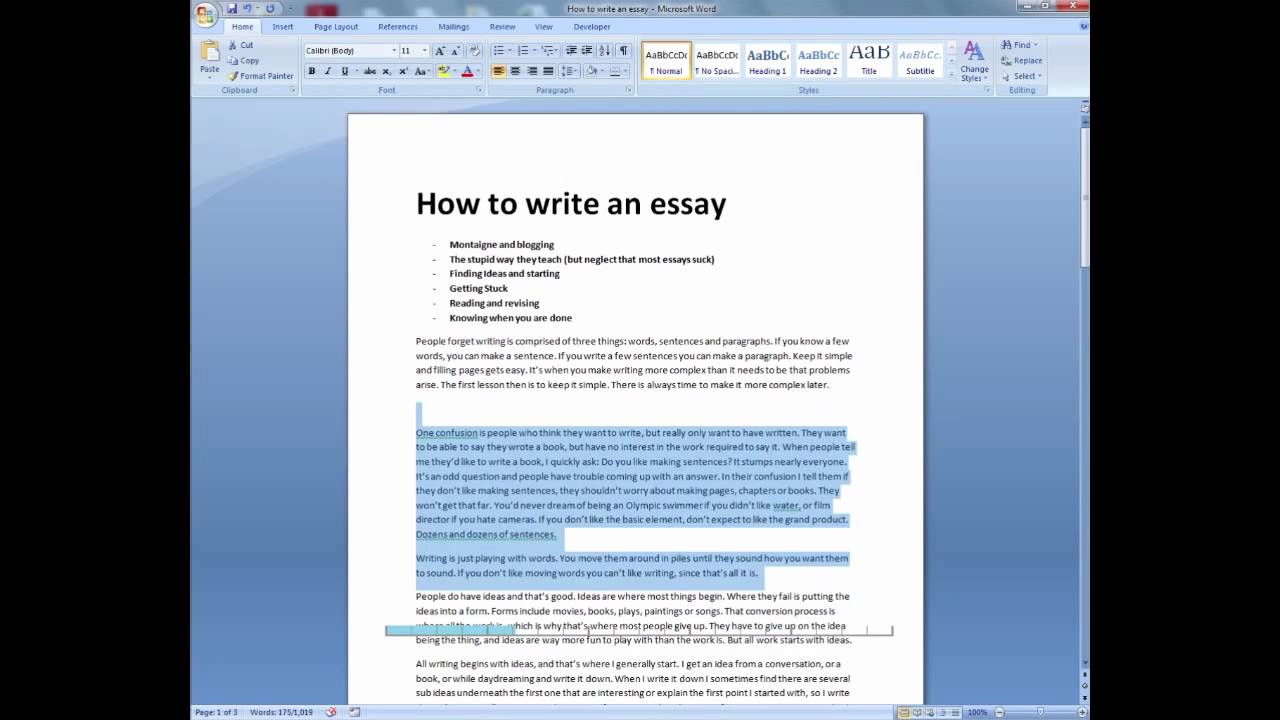
Task: Open the font size dropdown
Action: coord(424,51)
